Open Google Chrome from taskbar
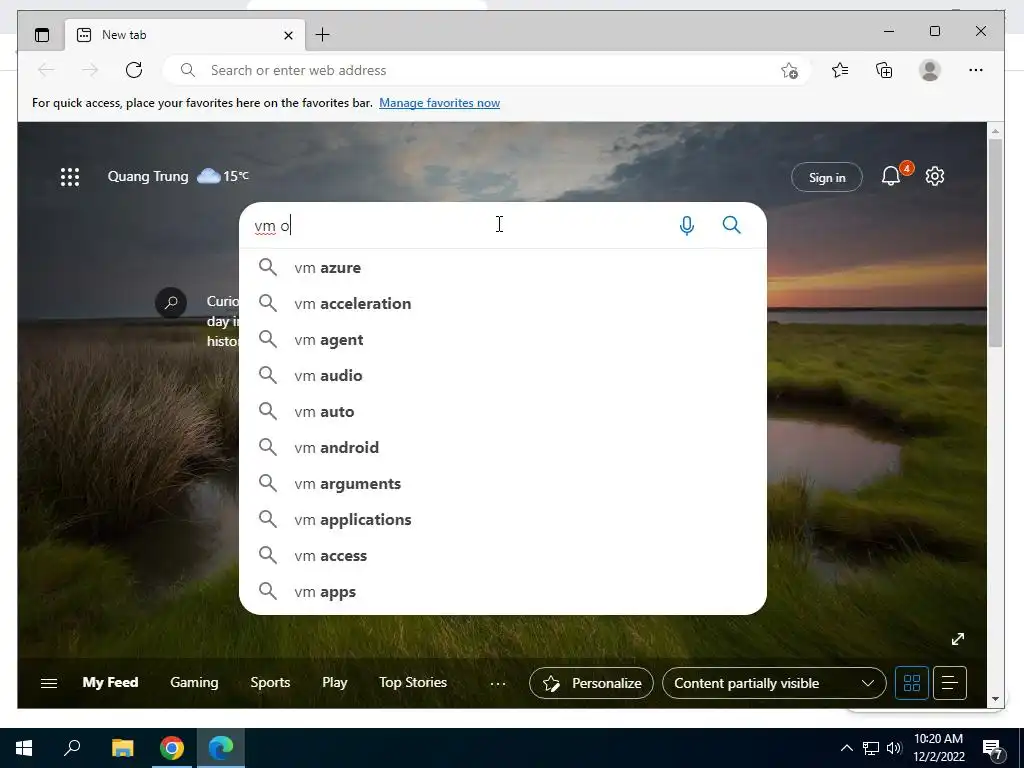 (x=172, y=748)
